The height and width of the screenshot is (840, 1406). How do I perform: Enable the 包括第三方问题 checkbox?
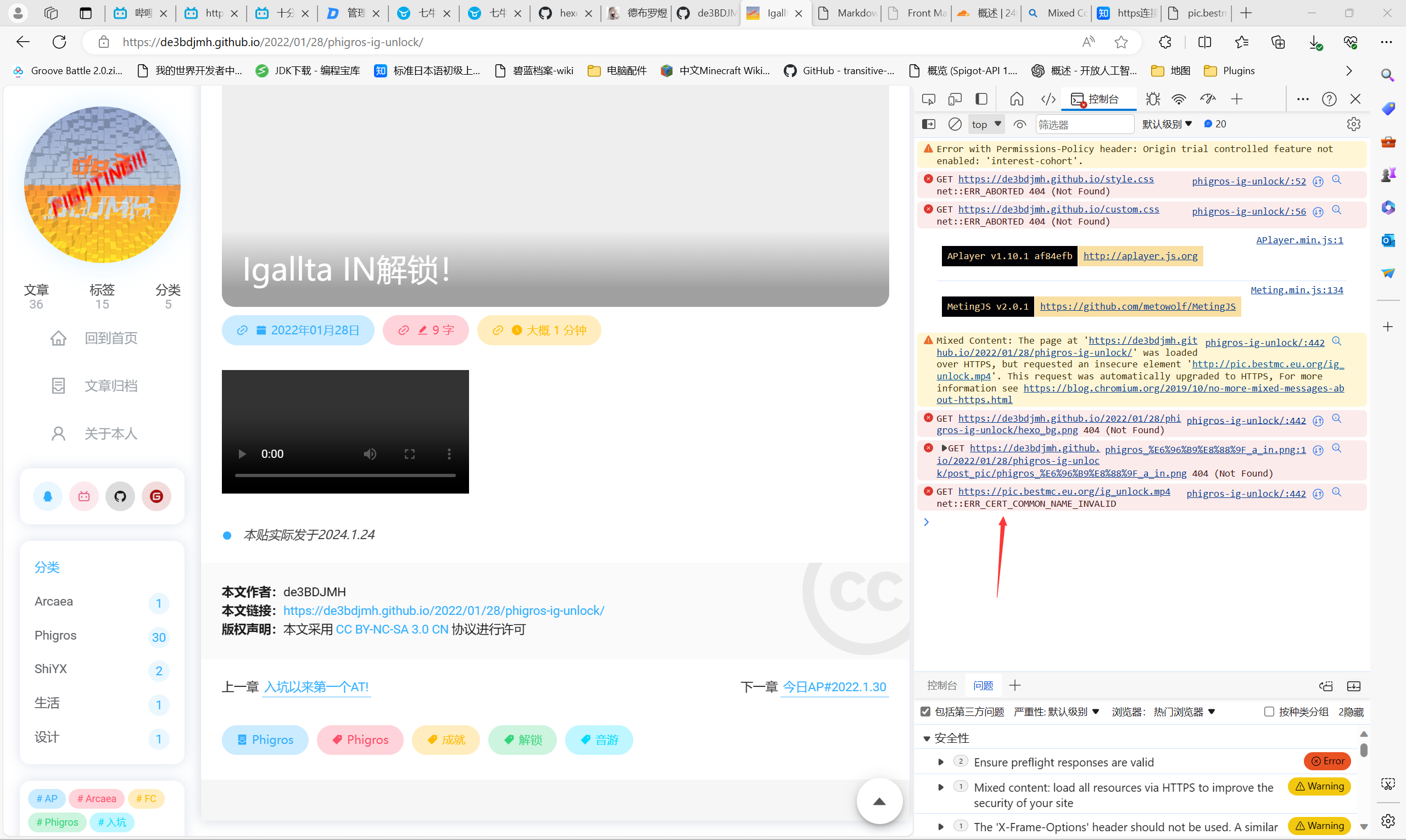pyautogui.click(x=925, y=712)
